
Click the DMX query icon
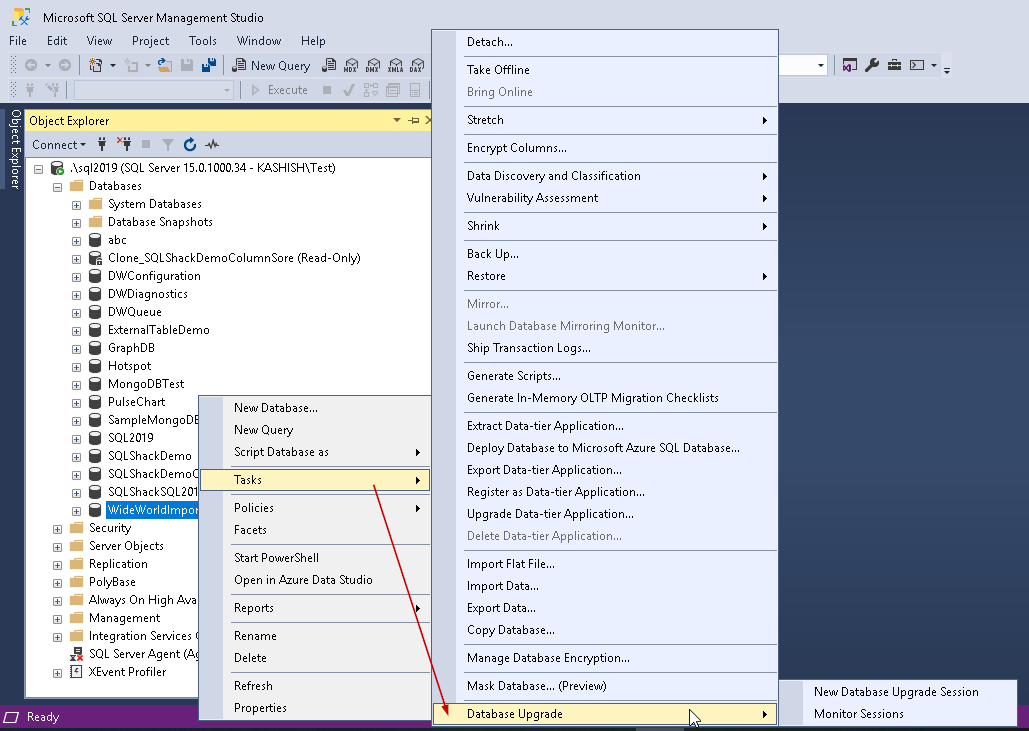point(373,65)
